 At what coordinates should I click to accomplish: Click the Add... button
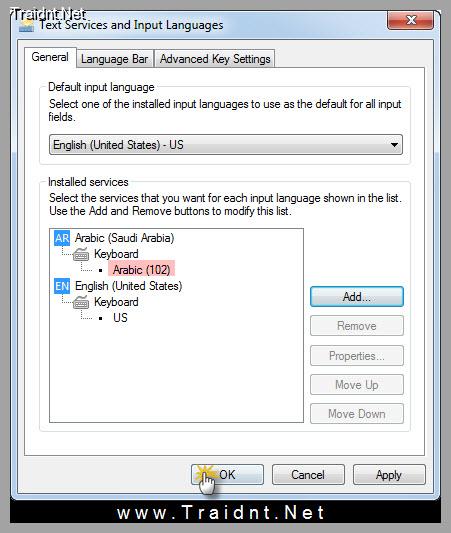coord(357,297)
